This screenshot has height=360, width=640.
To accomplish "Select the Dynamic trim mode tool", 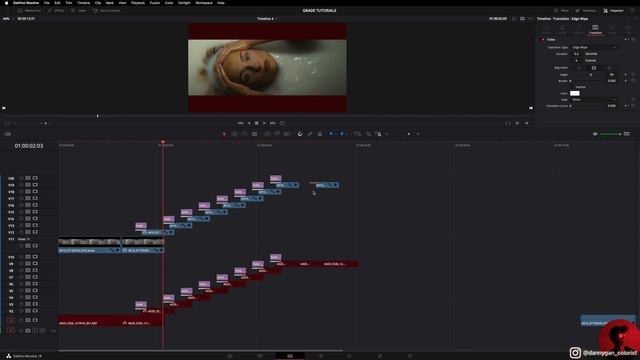I will click(244, 134).
